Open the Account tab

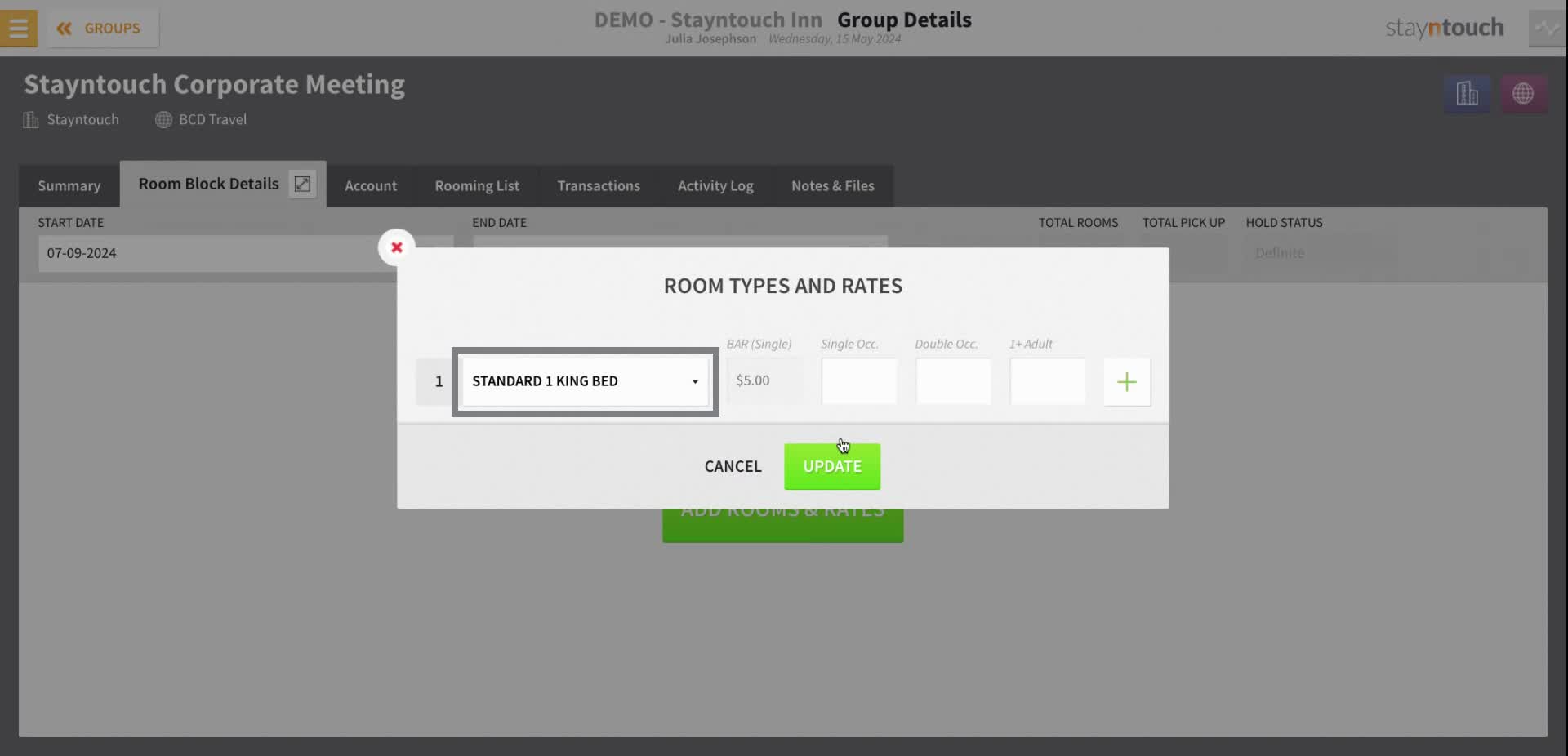click(x=371, y=185)
